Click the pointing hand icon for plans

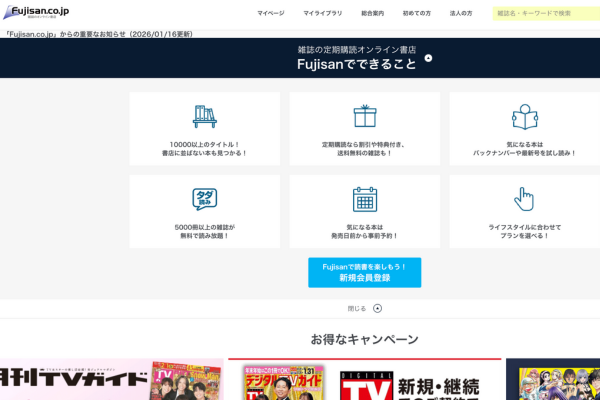tap(524, 199)
